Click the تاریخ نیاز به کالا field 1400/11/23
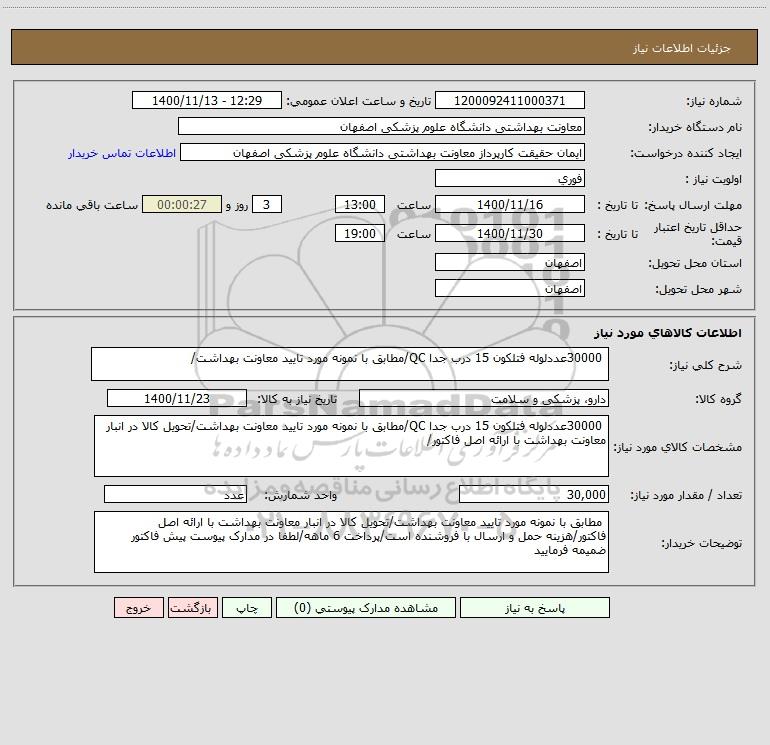The height and width of the screenshot is (745, 770). [x=177, y=398]
